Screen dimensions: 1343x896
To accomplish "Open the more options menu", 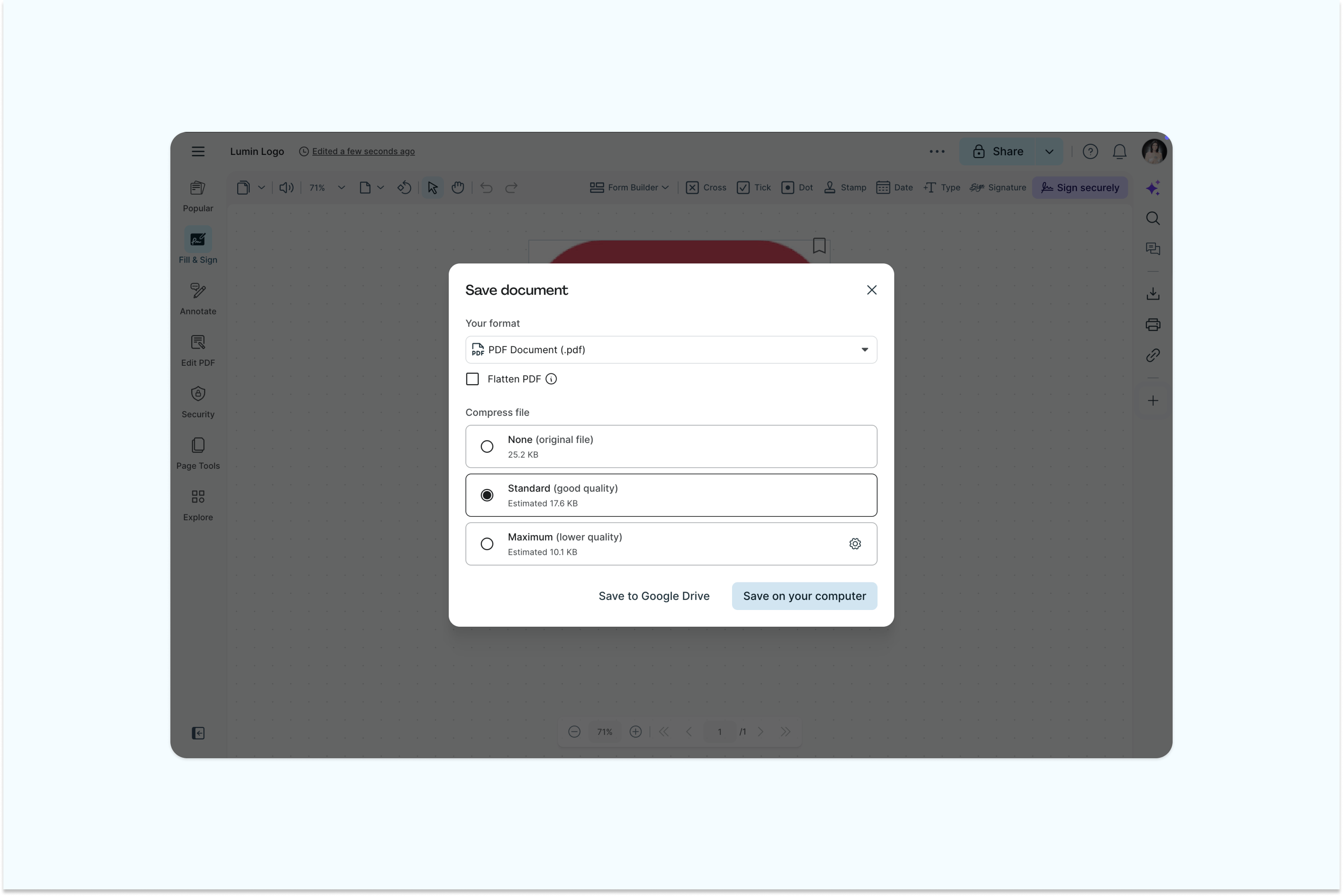I will 937,151.
